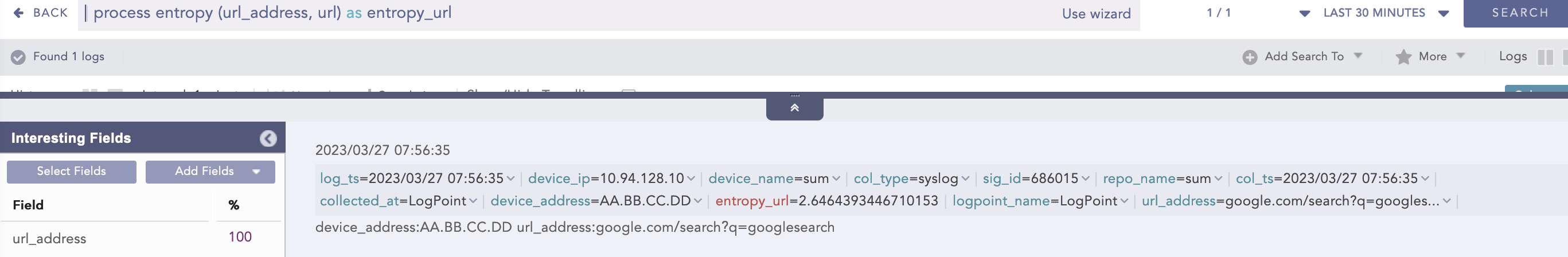1568x257 pixels.
Task: Click the More star icon
Action: tap(1403, 57)
